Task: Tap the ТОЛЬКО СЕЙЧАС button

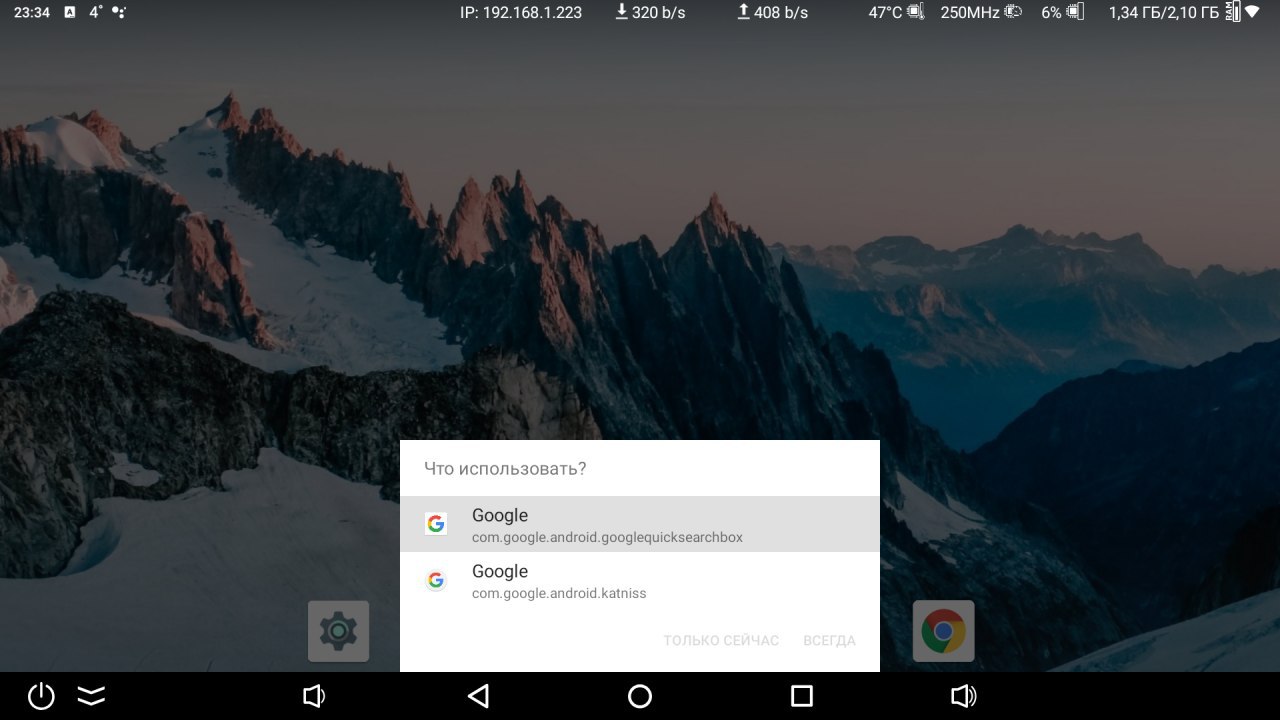Action: [721, 640]
